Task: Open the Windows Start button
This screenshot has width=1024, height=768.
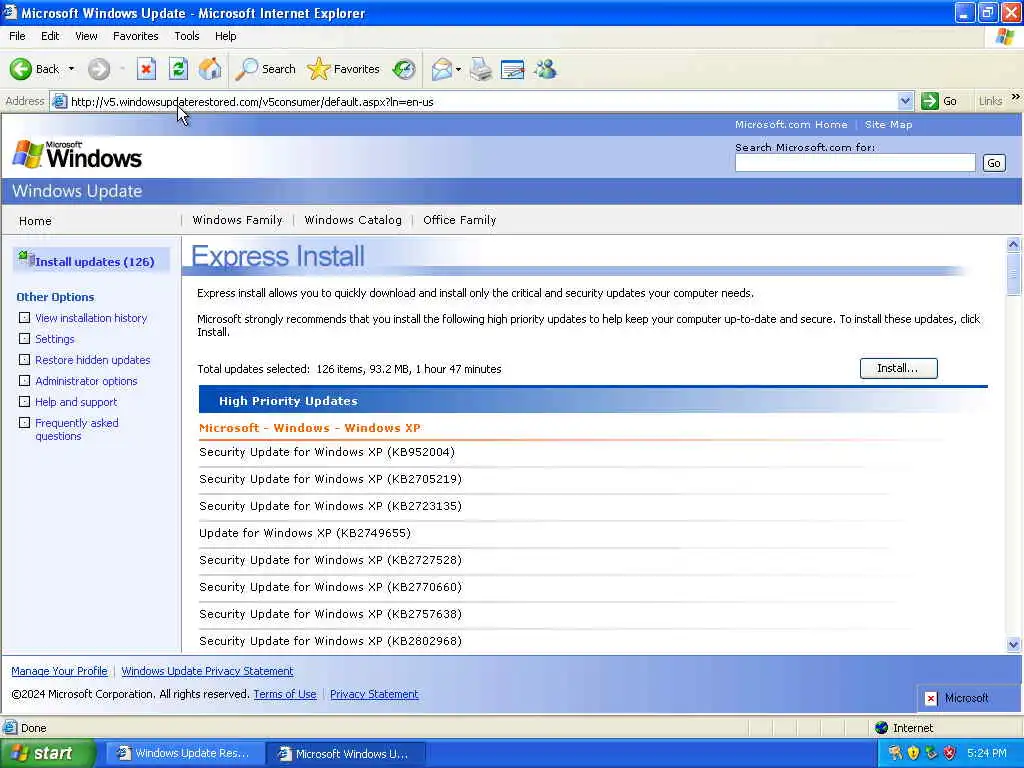Action: [x=47, y=753]
